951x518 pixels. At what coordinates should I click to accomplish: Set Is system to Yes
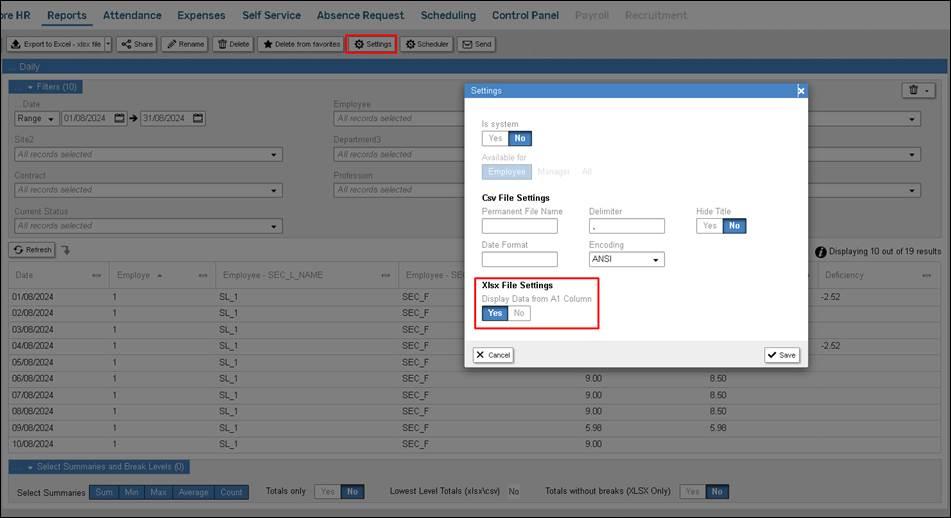(x=495, y=138)
